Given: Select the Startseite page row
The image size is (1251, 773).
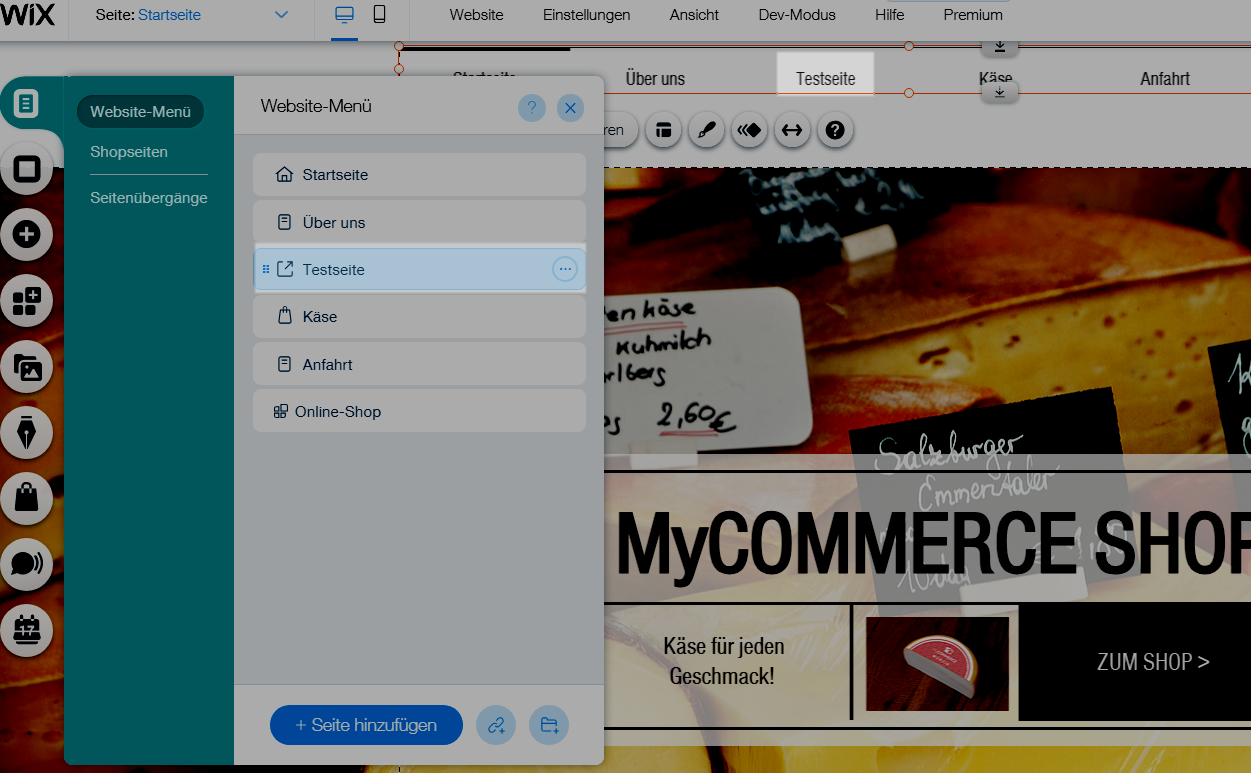Looking at the screenshot, I should point(419,174).
